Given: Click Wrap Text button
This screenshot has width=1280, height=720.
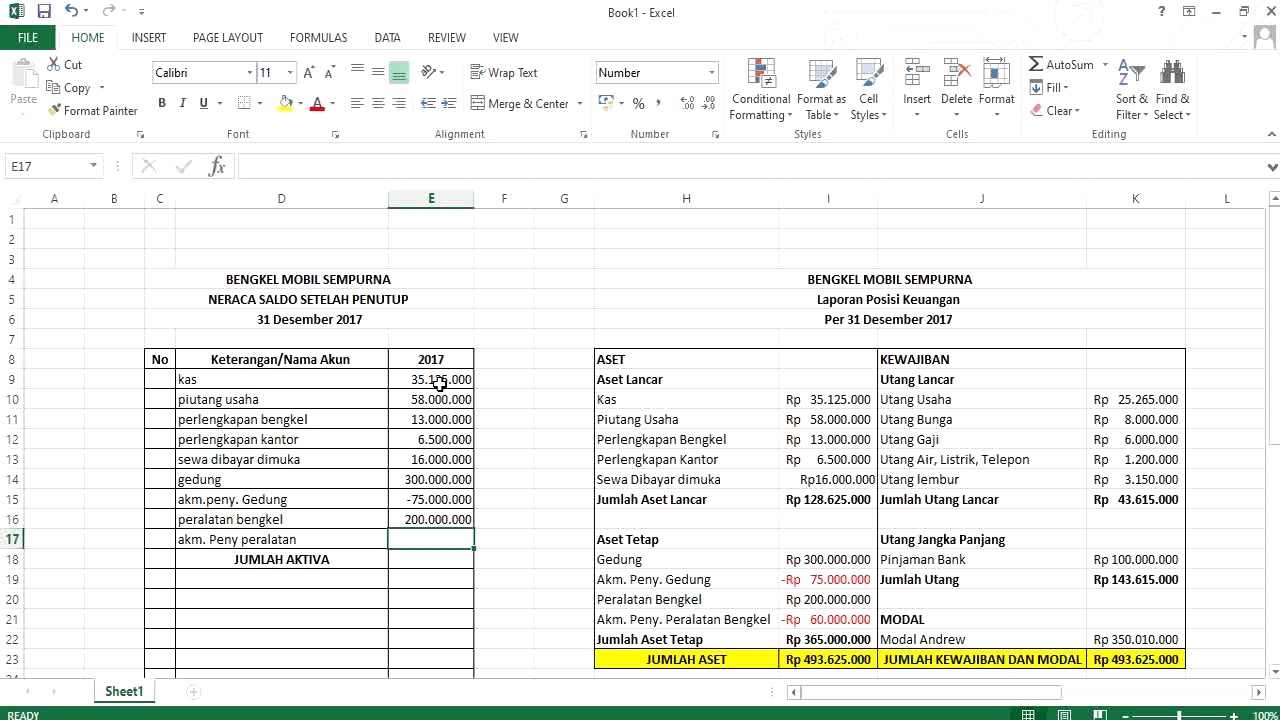Looking at the screenshot, I should click(x=504, y=72).
